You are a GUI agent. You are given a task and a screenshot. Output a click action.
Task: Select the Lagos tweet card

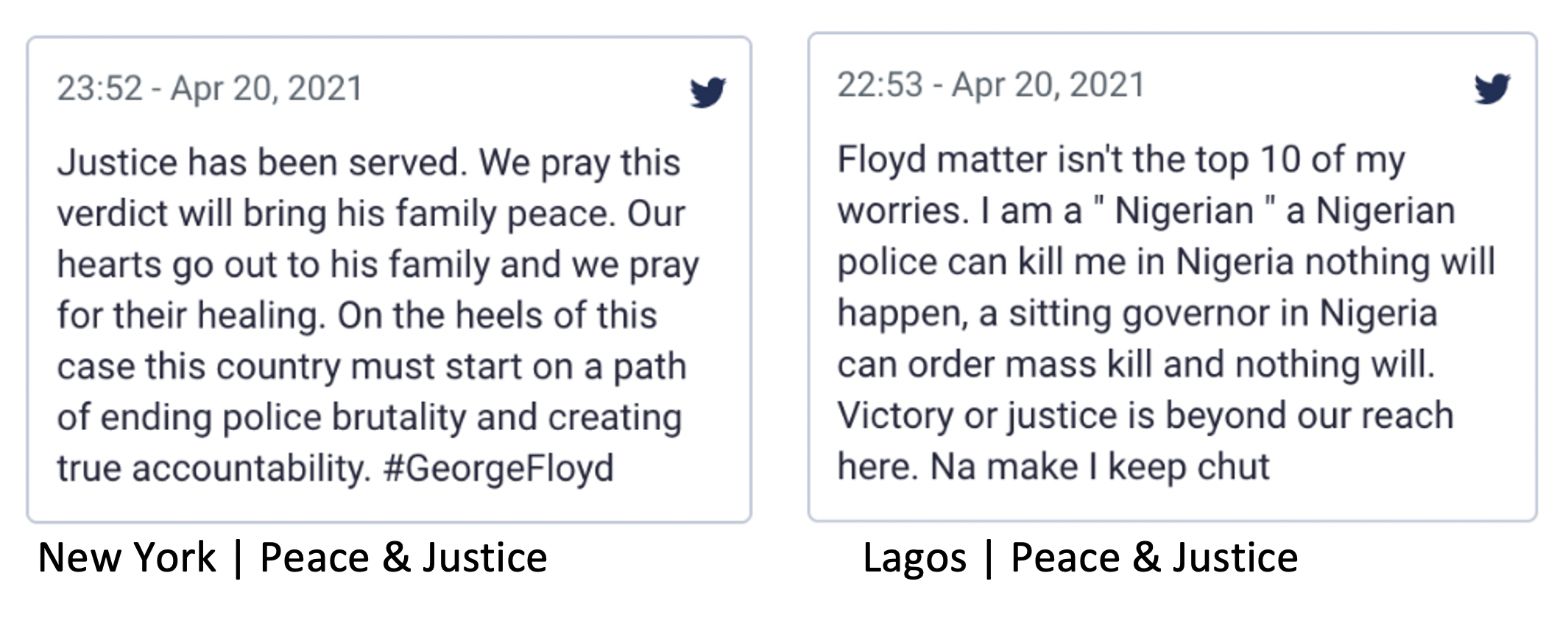click(1172, 277)
